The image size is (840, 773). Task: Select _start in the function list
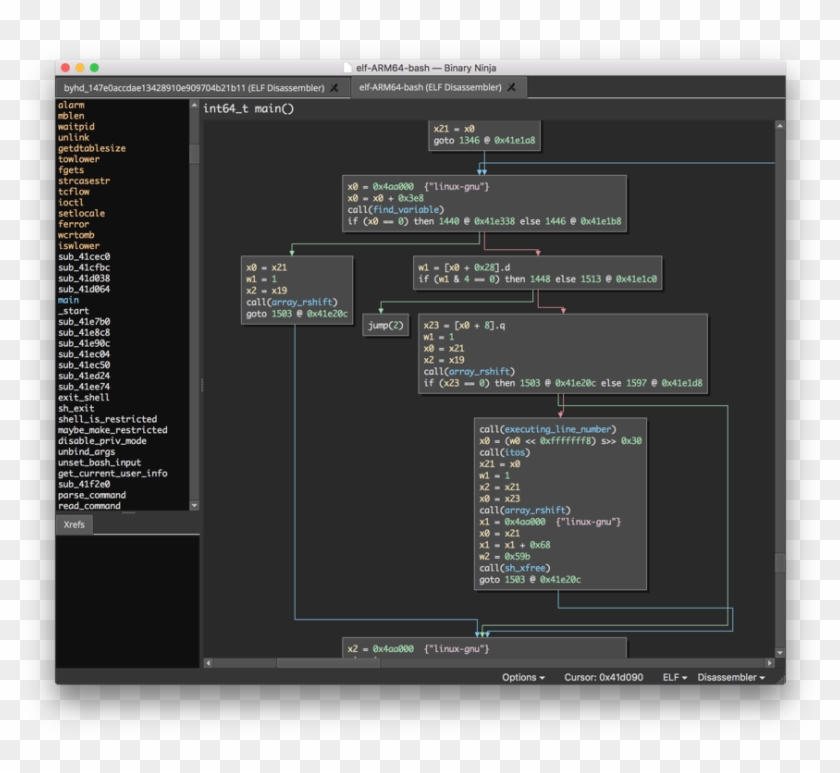tap(73, 311)
